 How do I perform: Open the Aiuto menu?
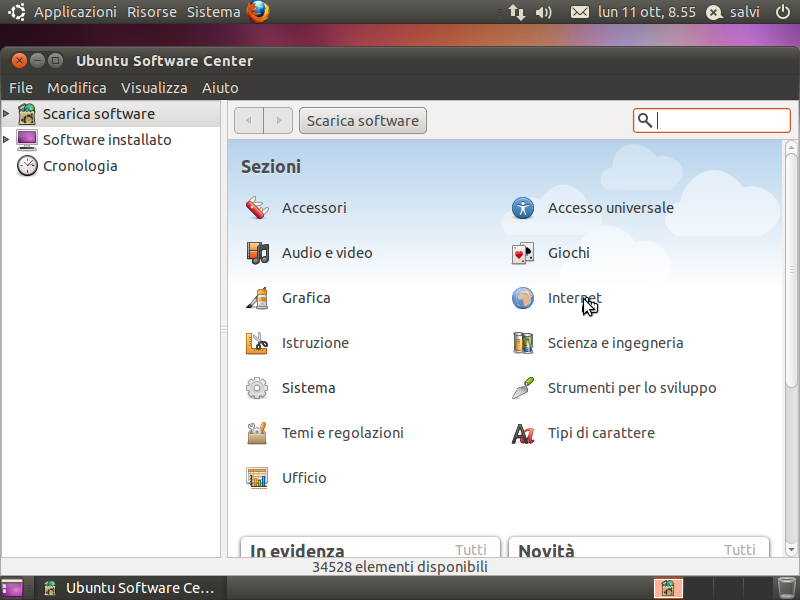[x=220, y=88]
